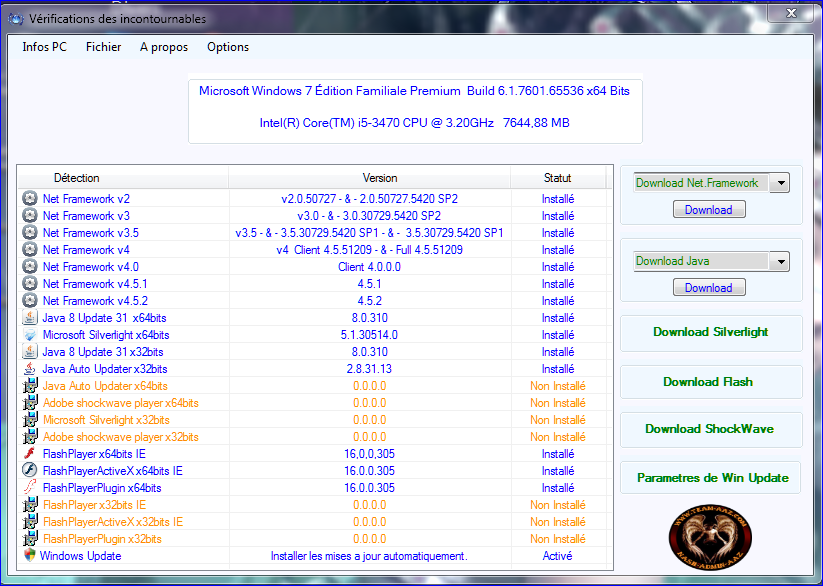Sort by the Statut column header

pos(557,178)
